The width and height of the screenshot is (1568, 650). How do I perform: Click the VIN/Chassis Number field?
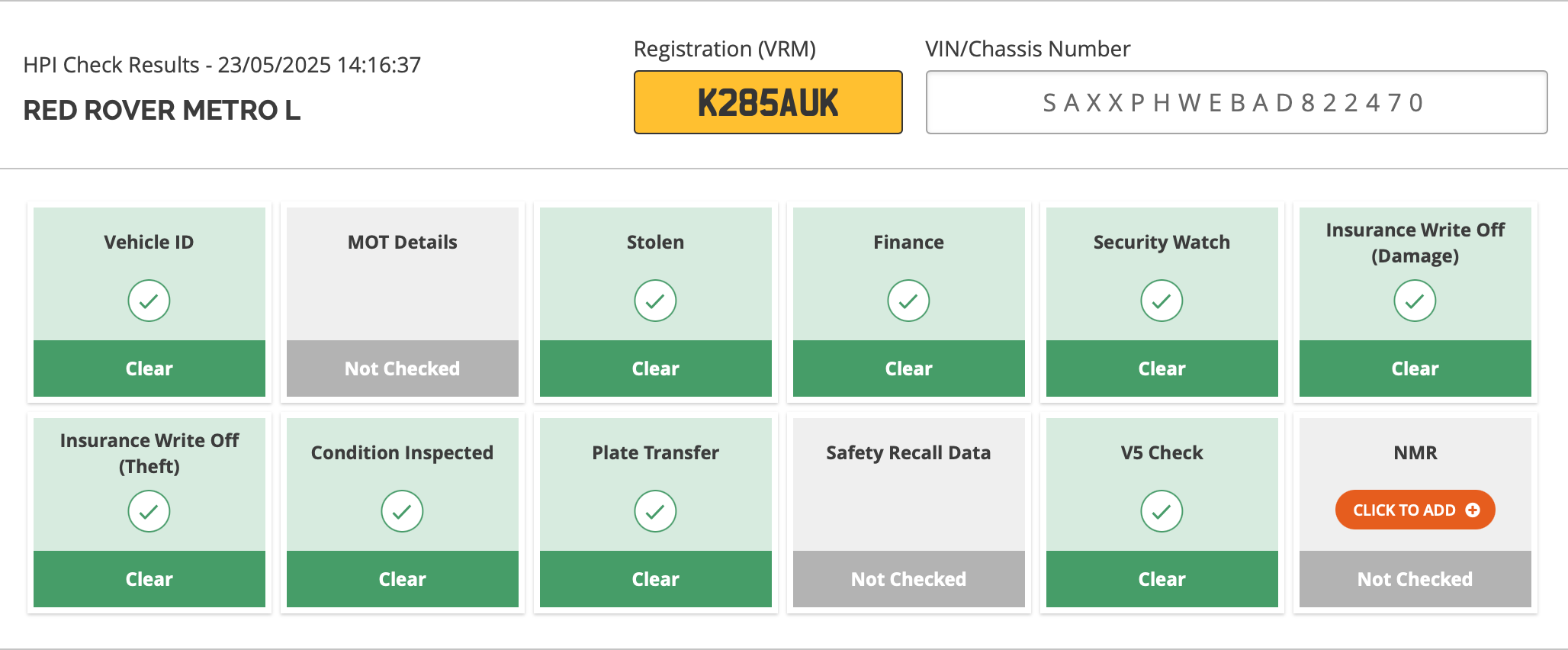[1236, 102]
